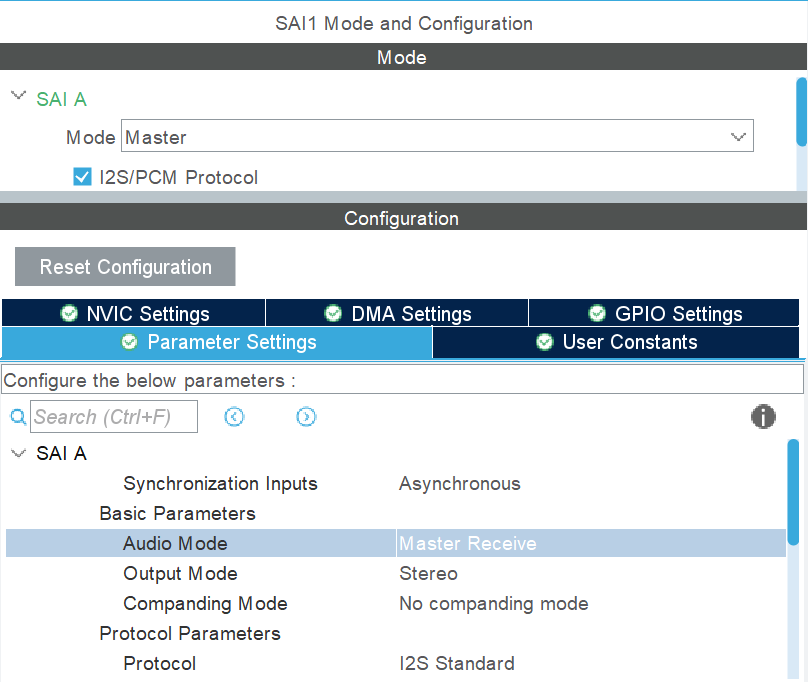The width and height of the screenshot is (808, 682).
Task: Go to next search result arrow
Action: (x=306, y=417)
